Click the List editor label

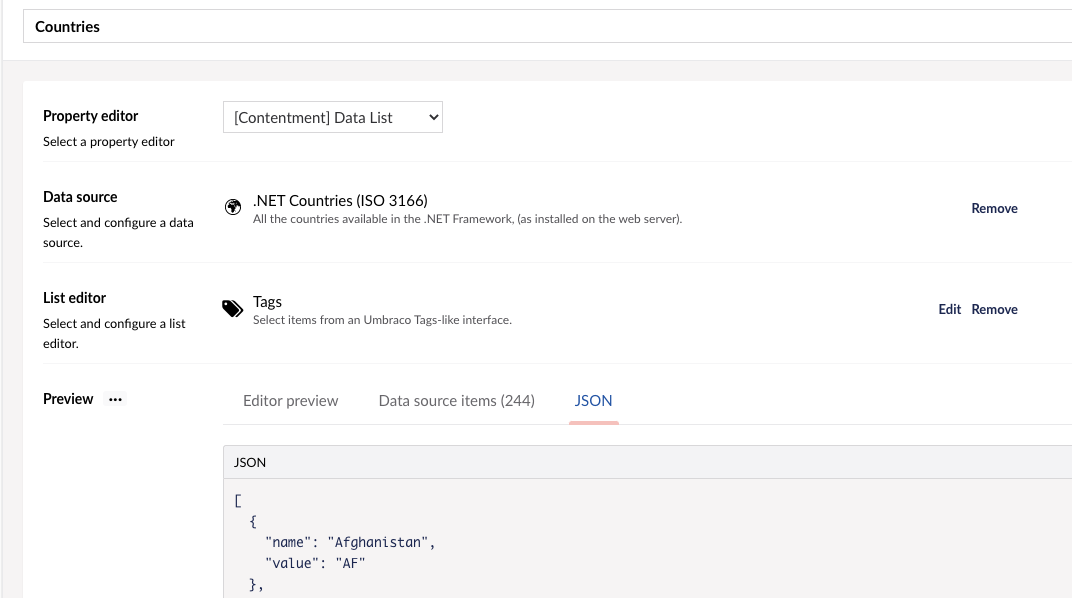pos(75,298)
